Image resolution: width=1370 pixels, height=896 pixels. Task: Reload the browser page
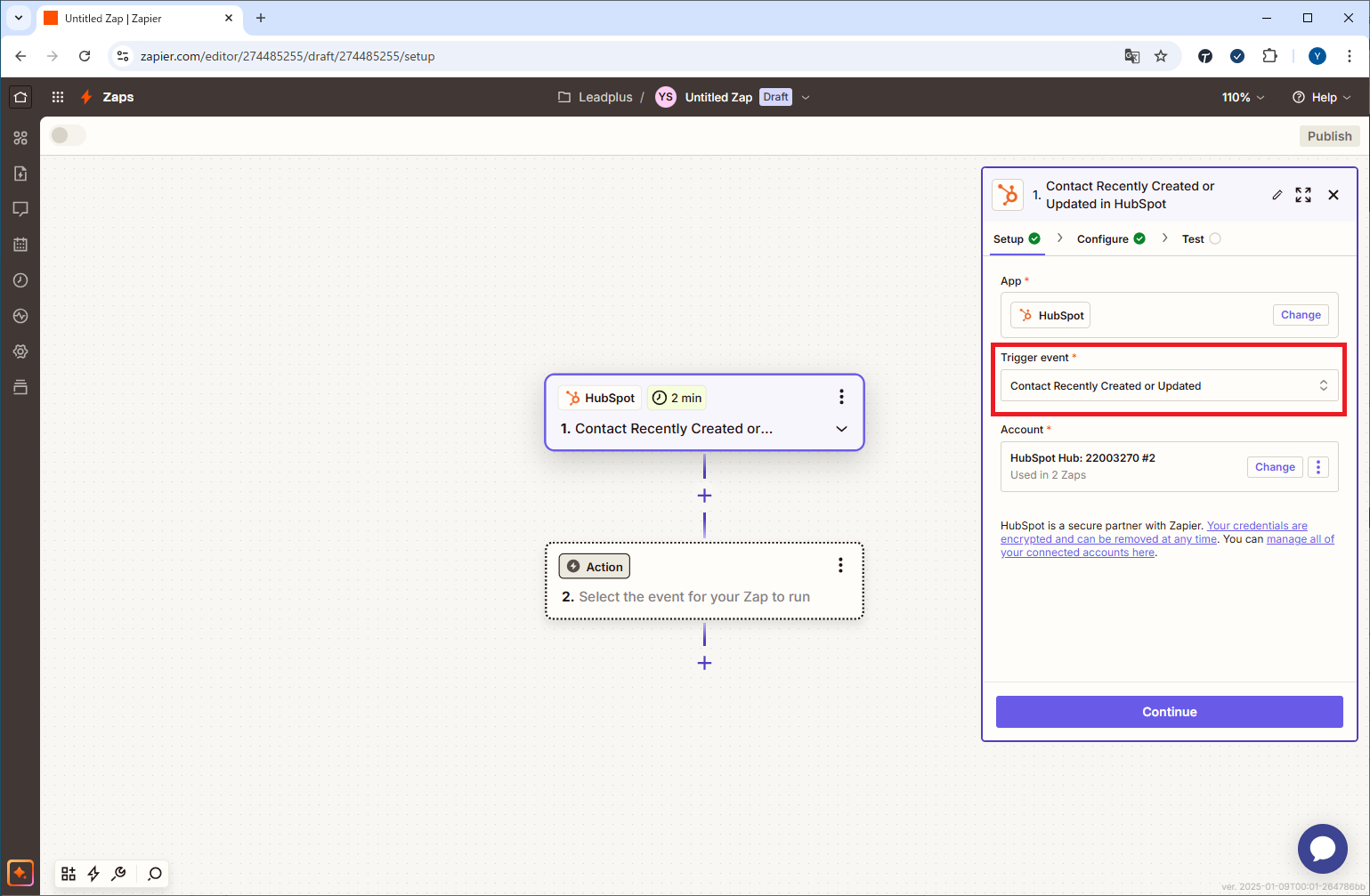pos(85,56)
